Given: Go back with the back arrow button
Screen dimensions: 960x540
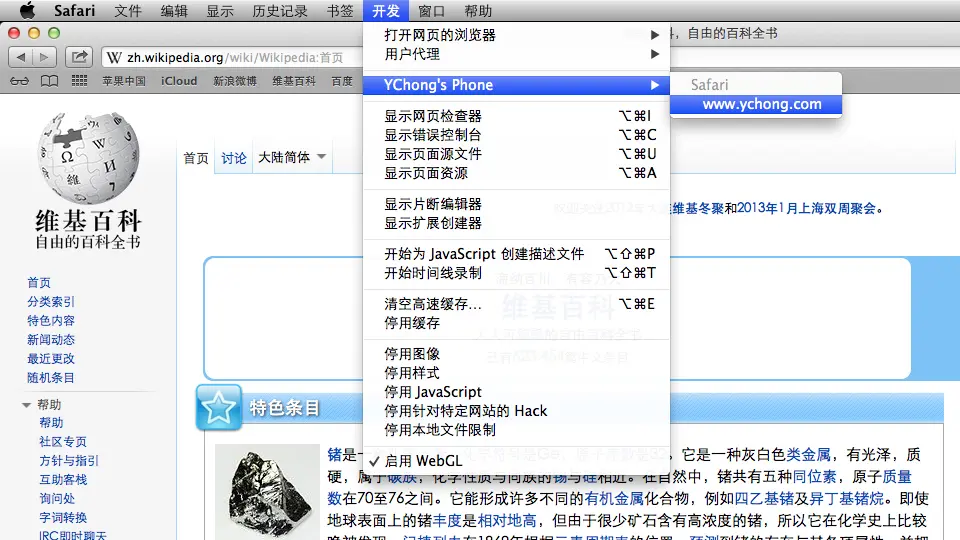Looking at the screenshot, I should coord(20,57).
